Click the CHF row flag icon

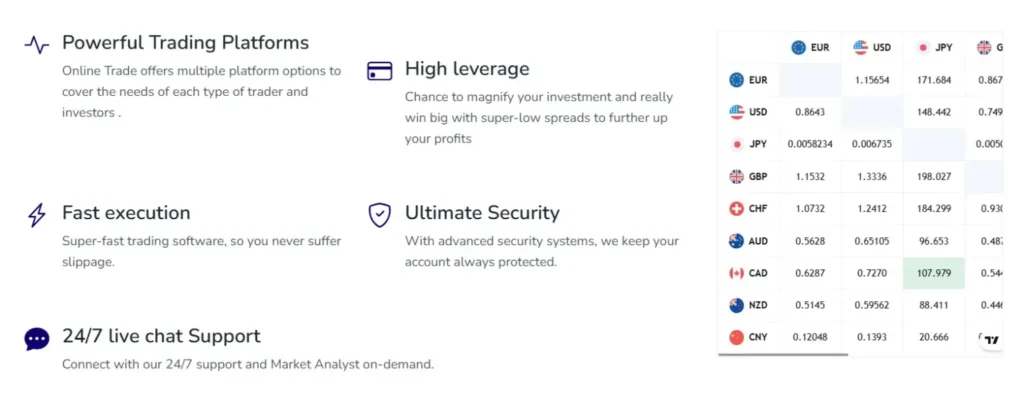click(737, 209)
